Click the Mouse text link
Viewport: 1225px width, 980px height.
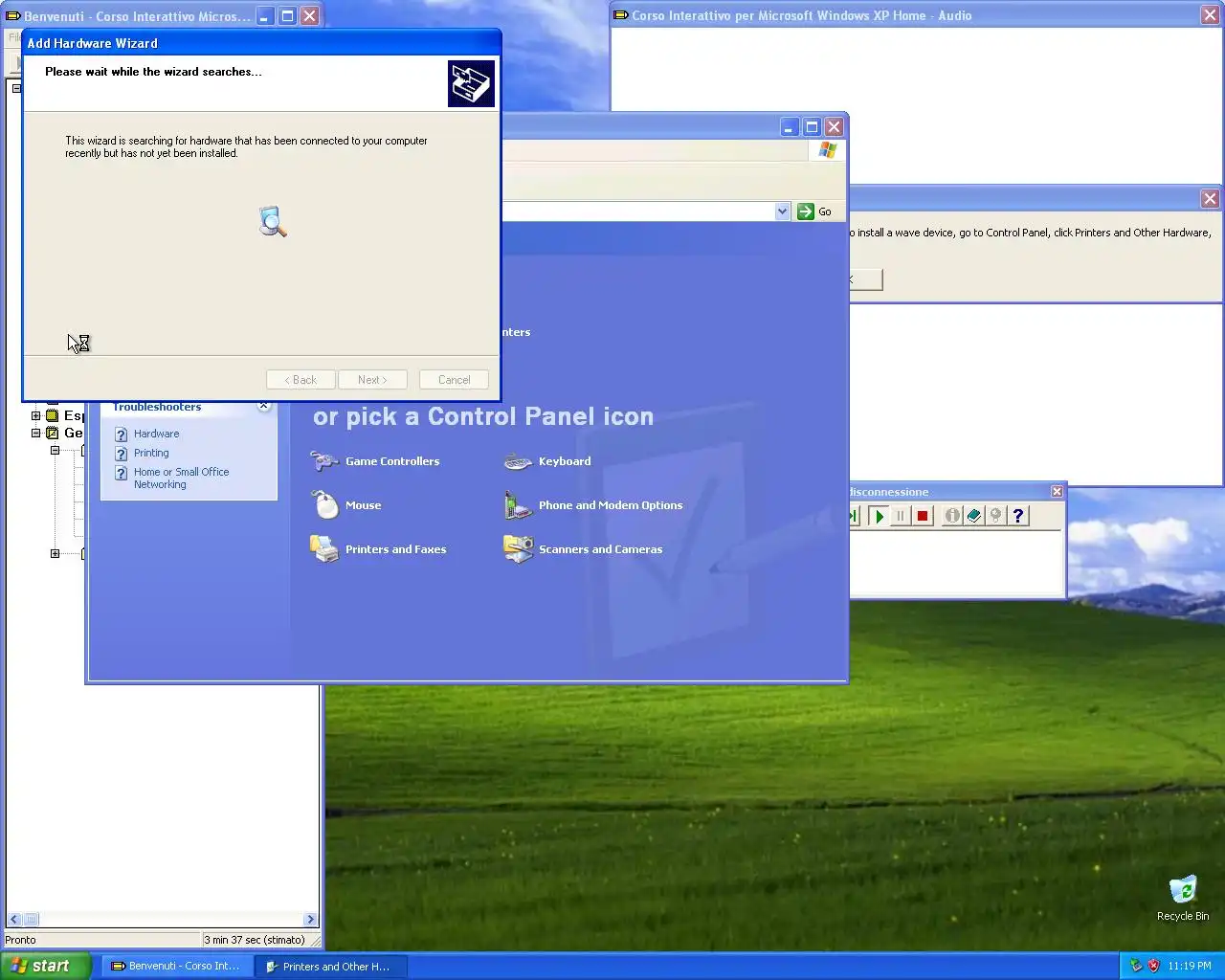(363, 505)
